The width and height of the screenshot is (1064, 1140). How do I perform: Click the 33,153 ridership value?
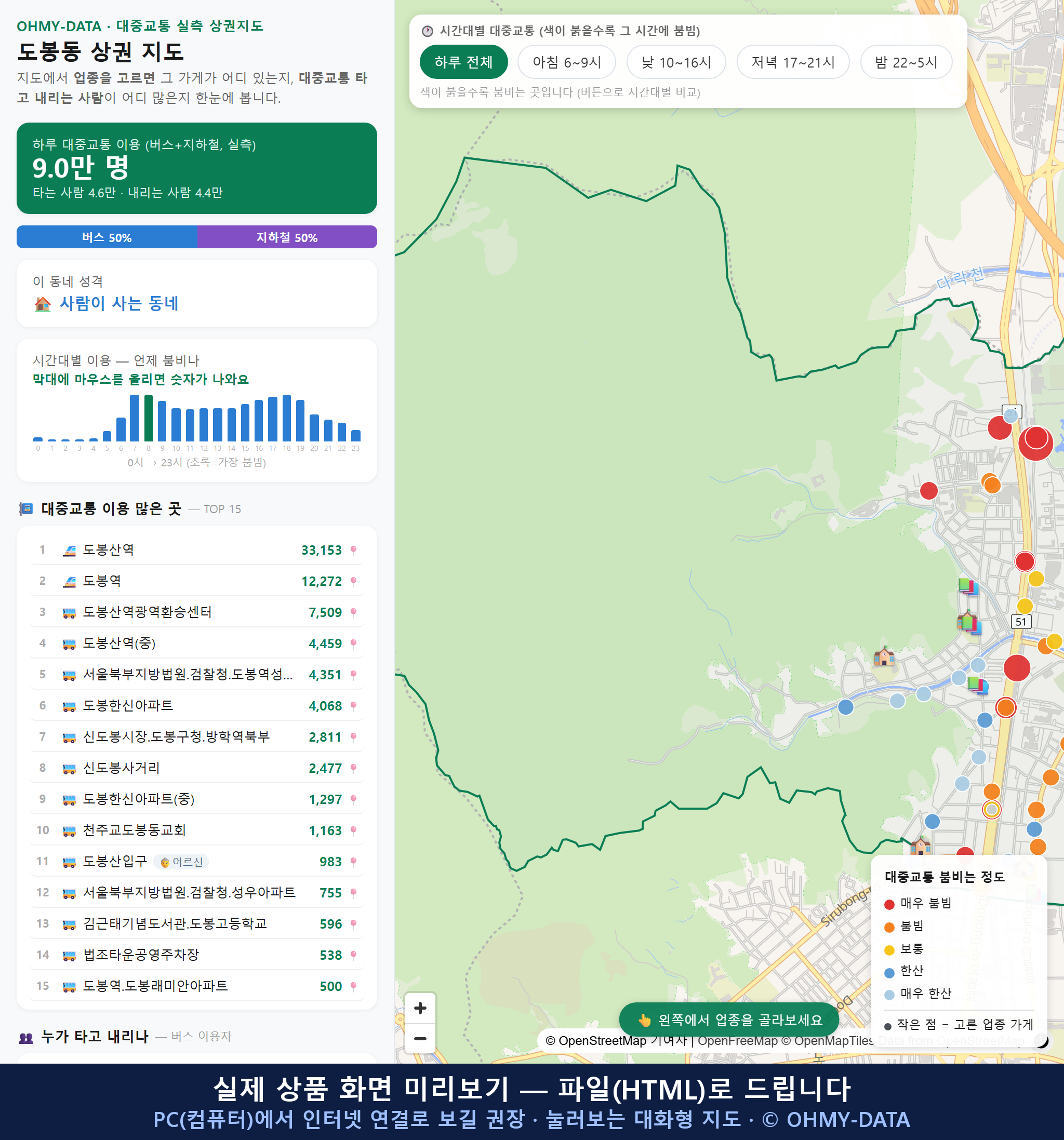coord(321,551)
